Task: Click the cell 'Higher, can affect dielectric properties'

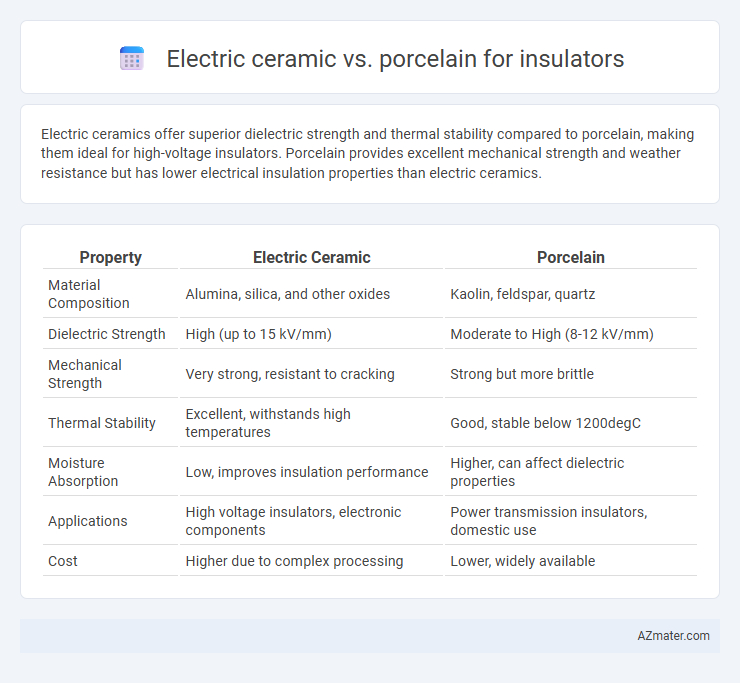Action: [x=537, y=472]
